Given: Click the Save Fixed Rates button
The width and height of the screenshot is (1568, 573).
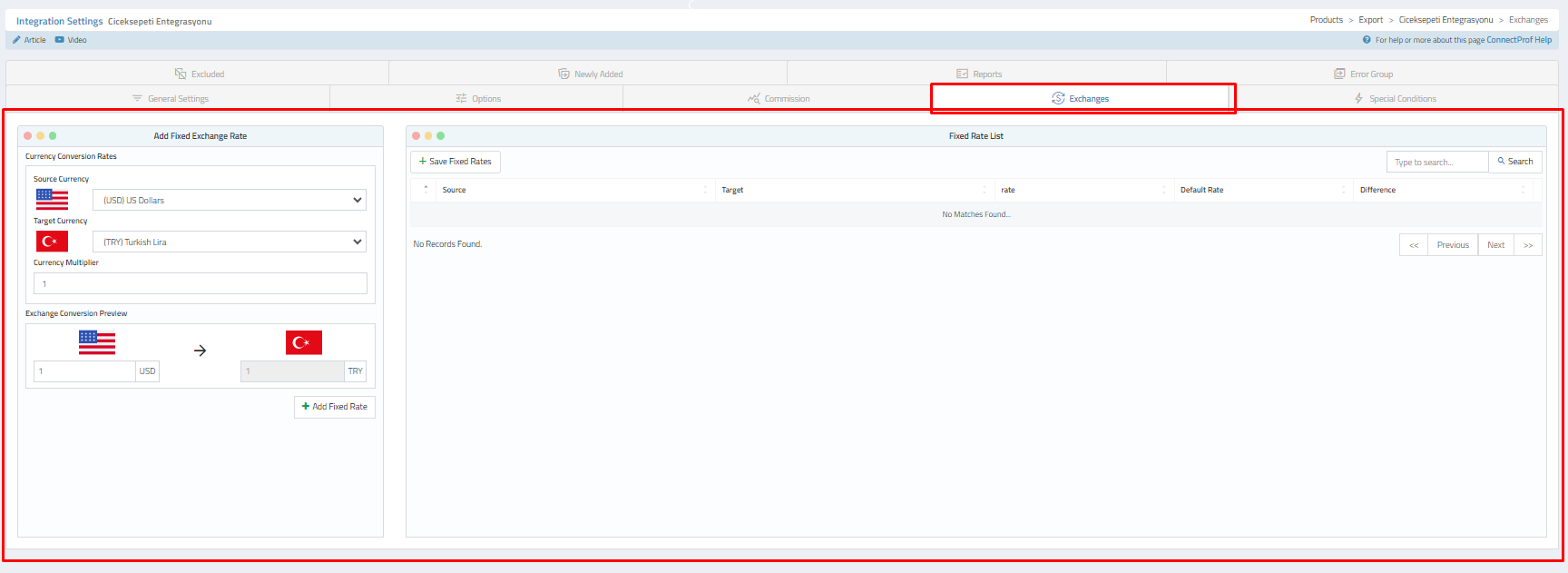Looking at the screenshot, I should [456, 162].
